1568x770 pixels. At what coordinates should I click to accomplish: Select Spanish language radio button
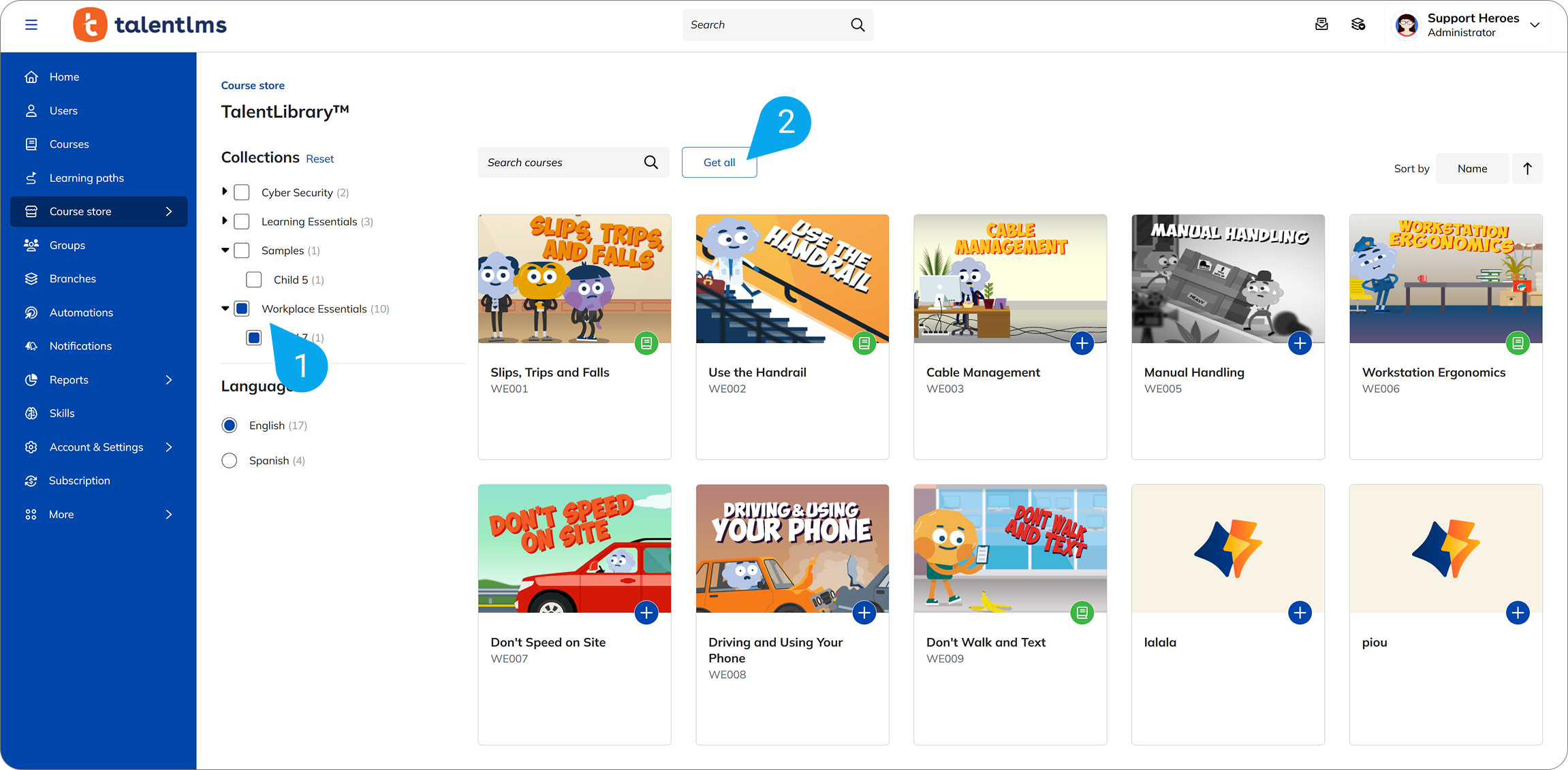point(230,461)
